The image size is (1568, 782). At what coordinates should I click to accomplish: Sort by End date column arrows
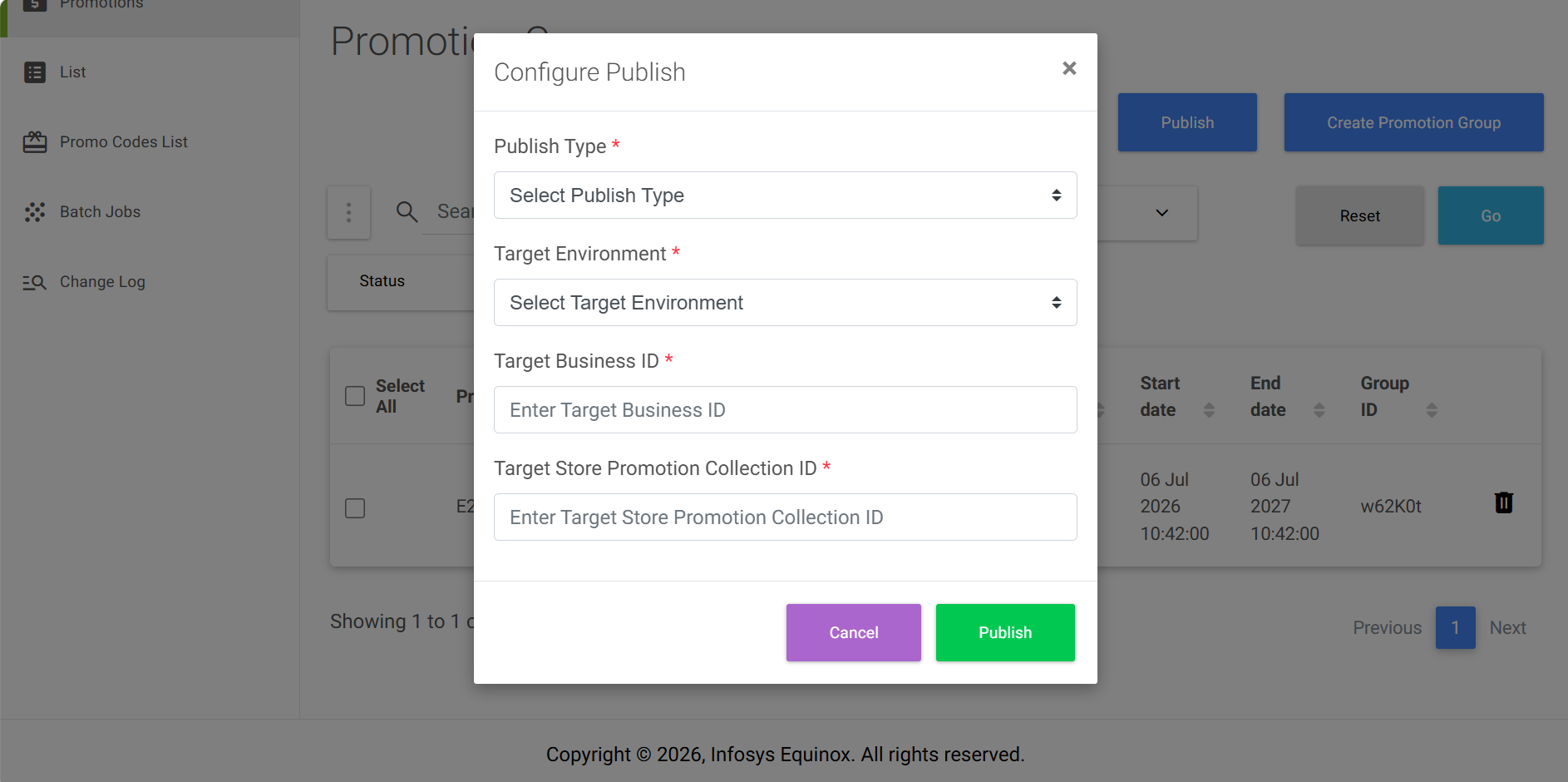[1319, 410]
